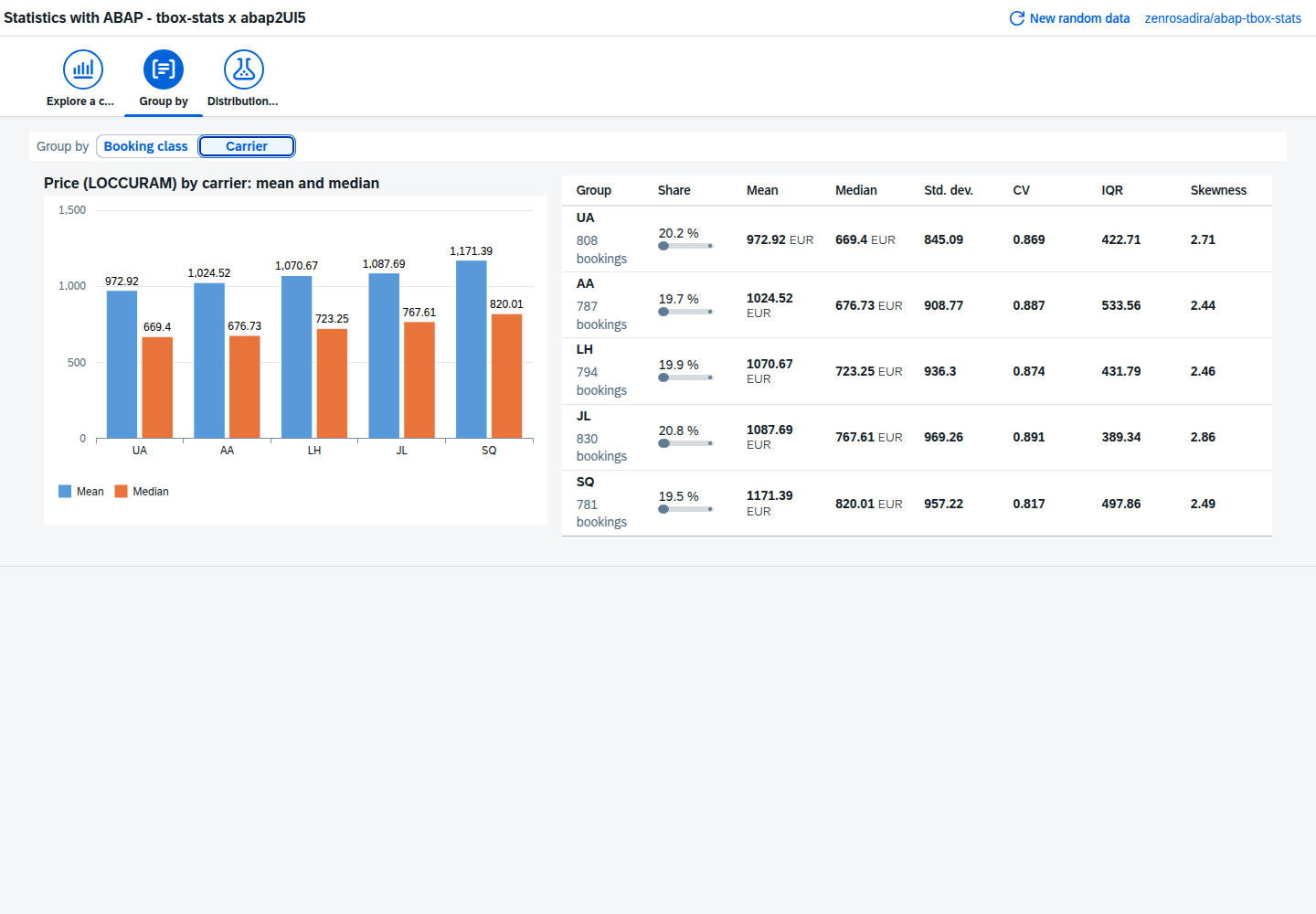Click the AA share 19.7 % progress bar
This screenshot has width=1316, height=914.
point(685,312)
